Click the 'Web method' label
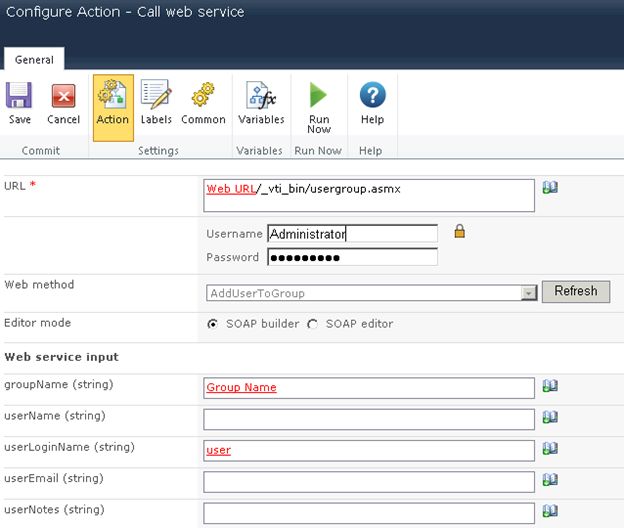Image resolution: width=624 pixels, height=528 pixels. click(39, 284)
